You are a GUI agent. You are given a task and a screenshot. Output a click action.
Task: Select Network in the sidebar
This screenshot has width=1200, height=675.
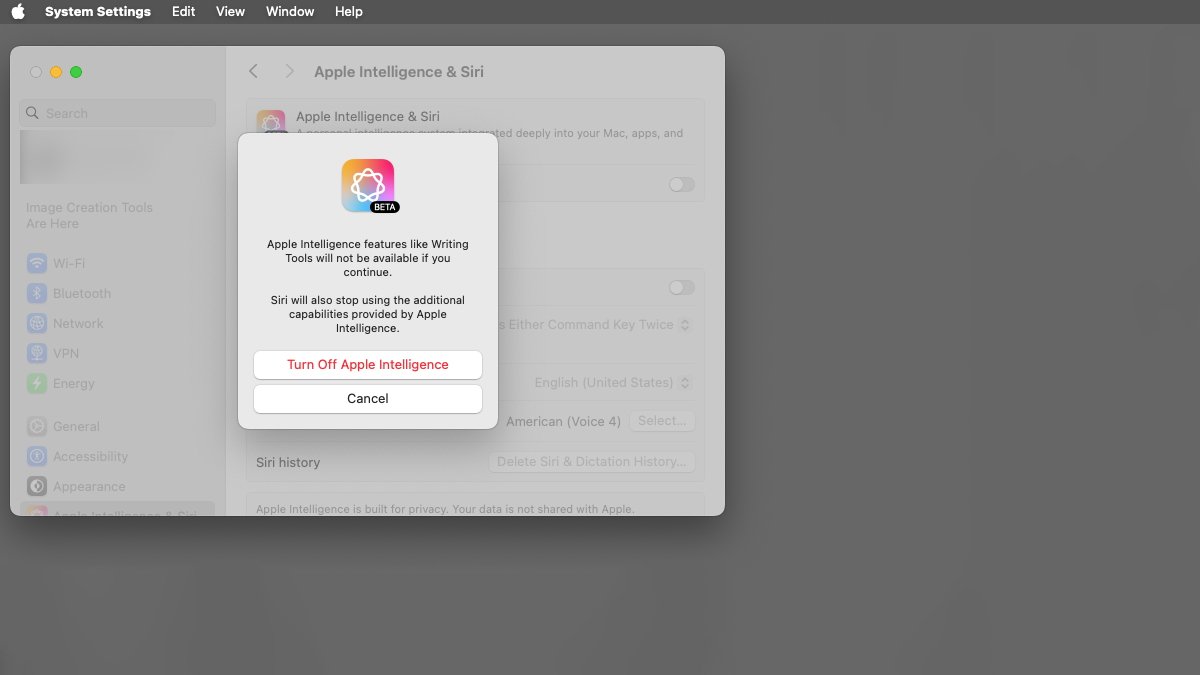[118, 324]
